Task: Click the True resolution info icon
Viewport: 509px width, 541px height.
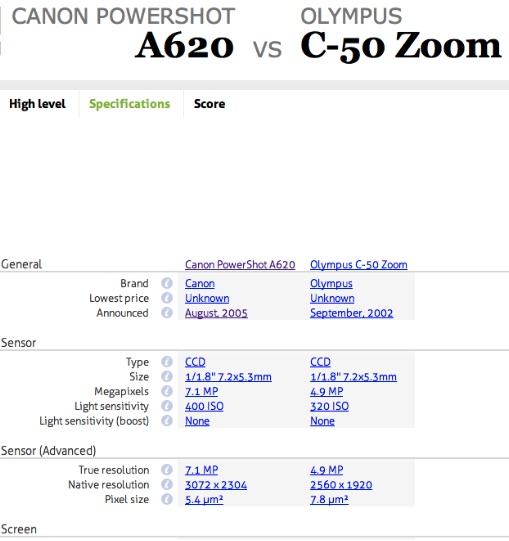Action: 167,470
